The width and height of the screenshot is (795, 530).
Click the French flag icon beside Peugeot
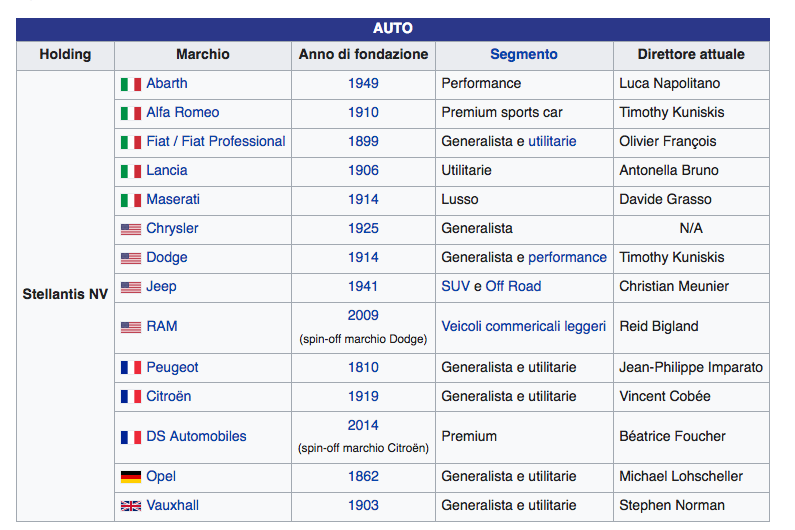[x=131, y=368]
